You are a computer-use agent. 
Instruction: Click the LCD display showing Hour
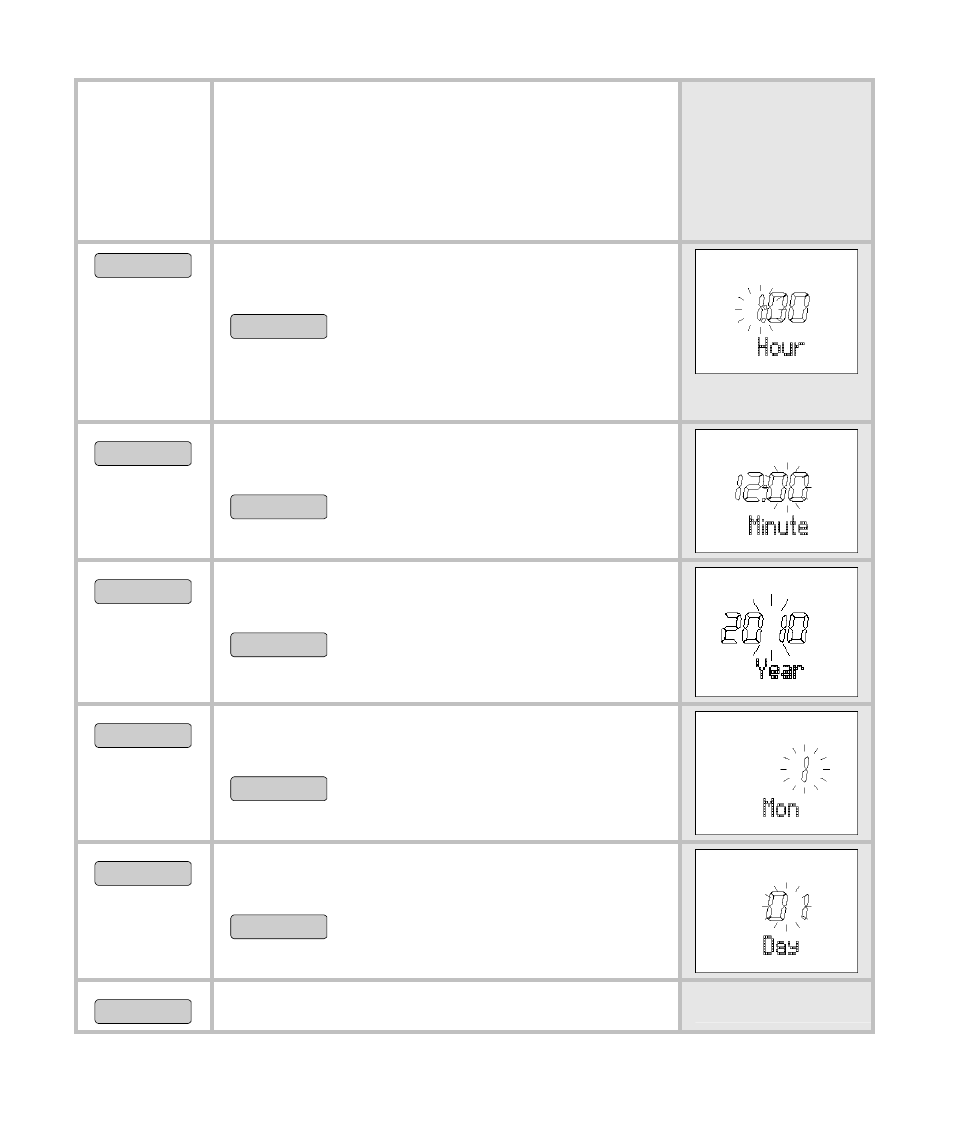(776, 312)
